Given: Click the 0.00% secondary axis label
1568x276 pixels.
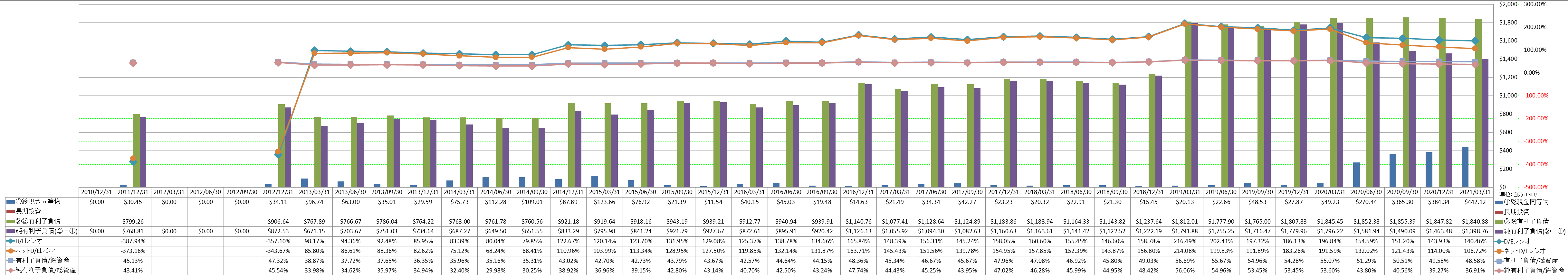Looking at the screenshot, I should coord(1532,73).
